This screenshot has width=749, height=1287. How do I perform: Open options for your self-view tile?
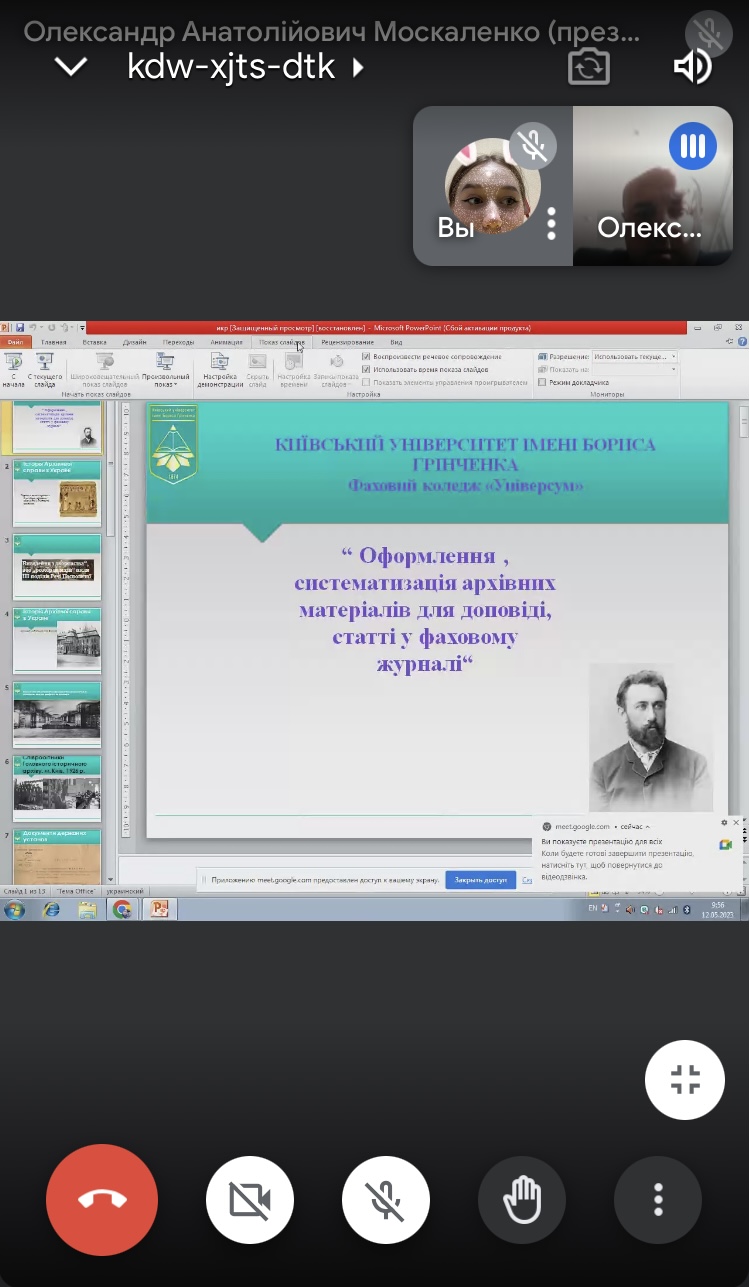pos(551,224)
